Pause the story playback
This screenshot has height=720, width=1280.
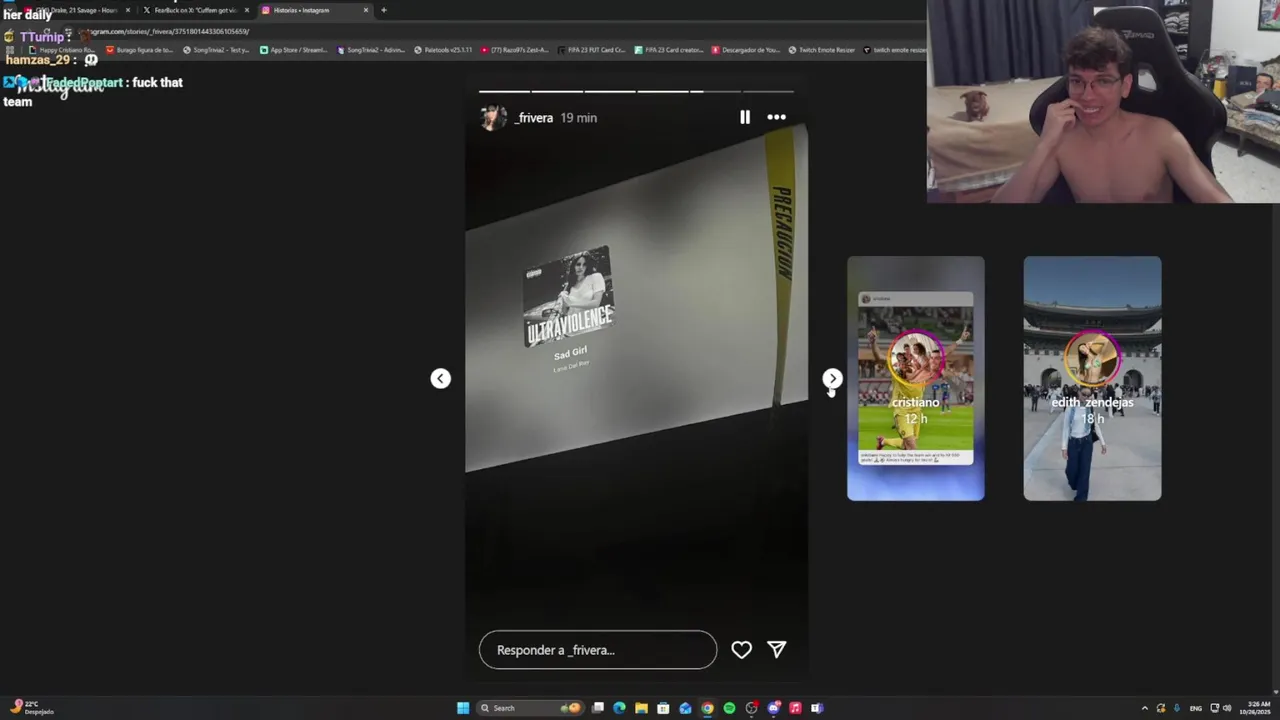click(x=745, y=117)
